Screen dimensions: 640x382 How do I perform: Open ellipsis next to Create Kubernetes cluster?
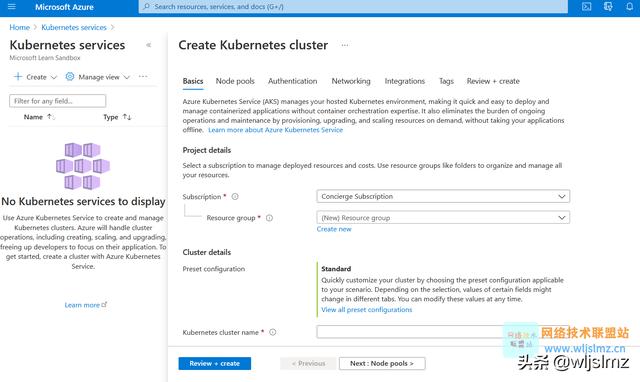click(x=345, y=45)
